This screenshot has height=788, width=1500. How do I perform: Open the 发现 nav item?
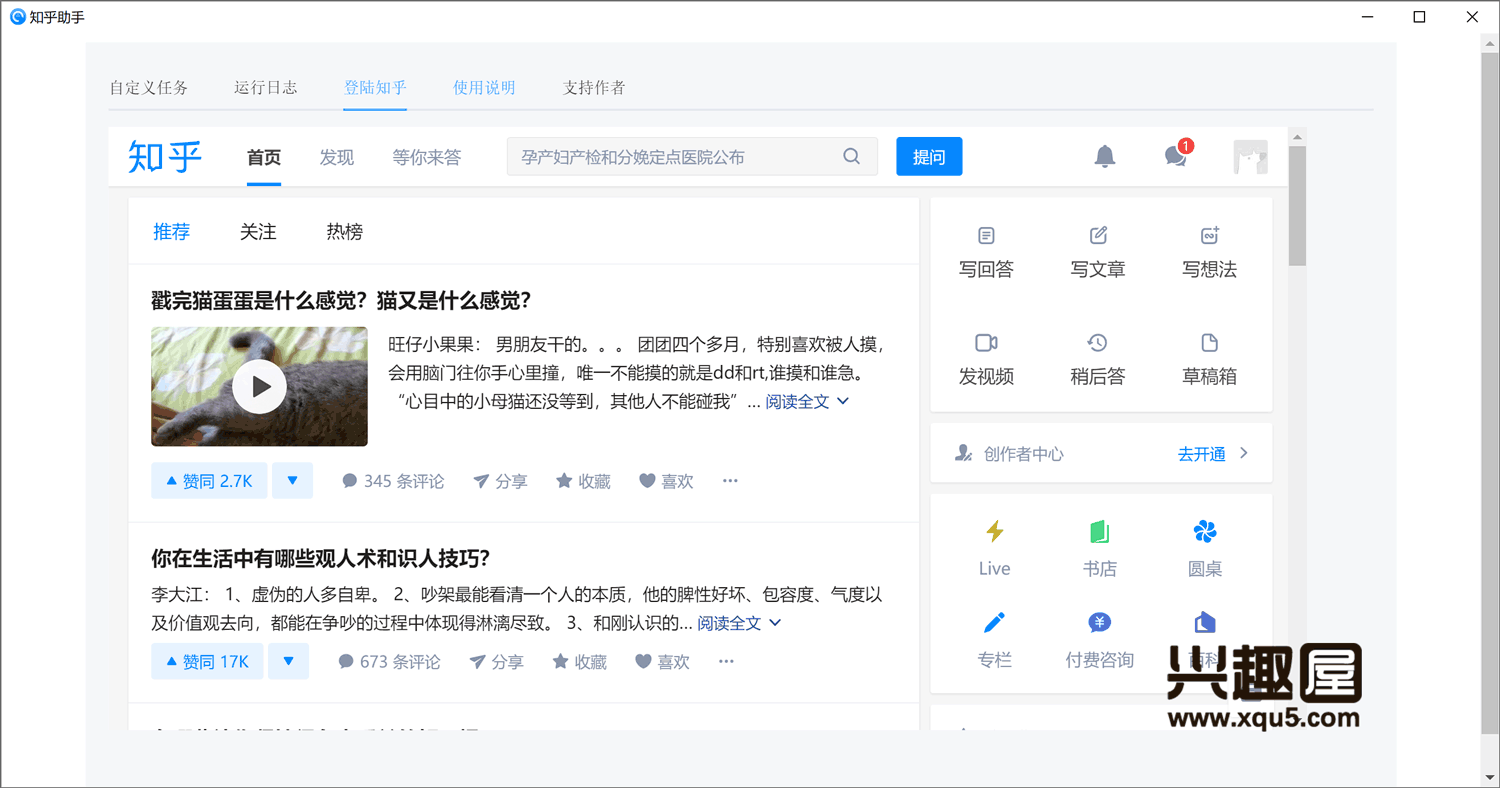337,157
